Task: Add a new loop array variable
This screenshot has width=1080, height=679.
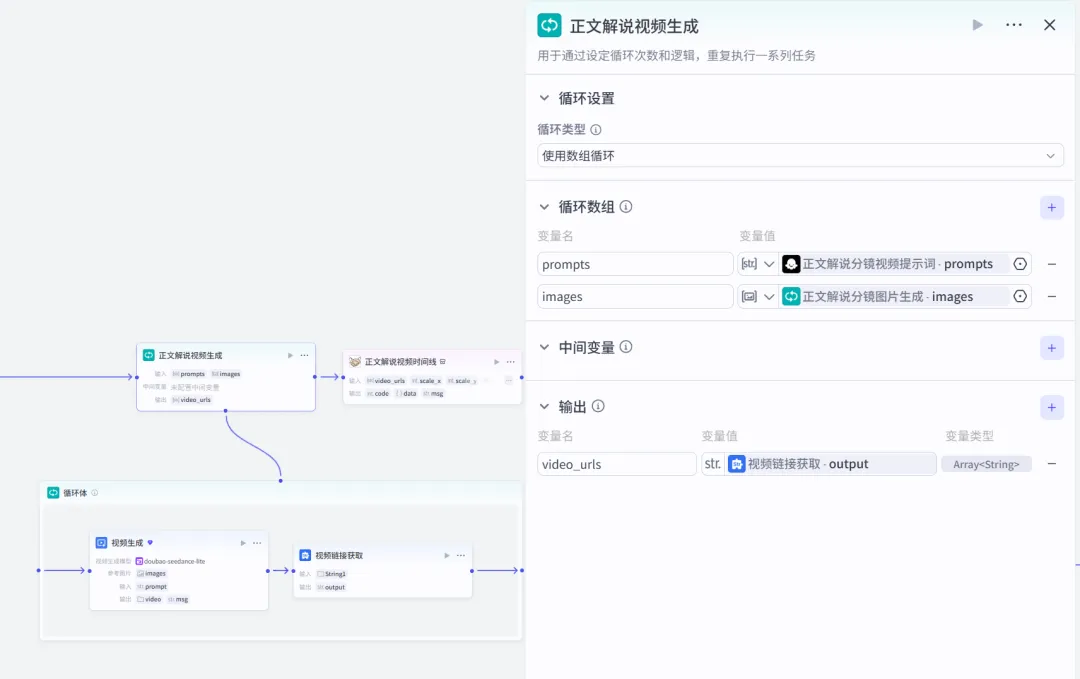Action: [x=1052, y=207]
